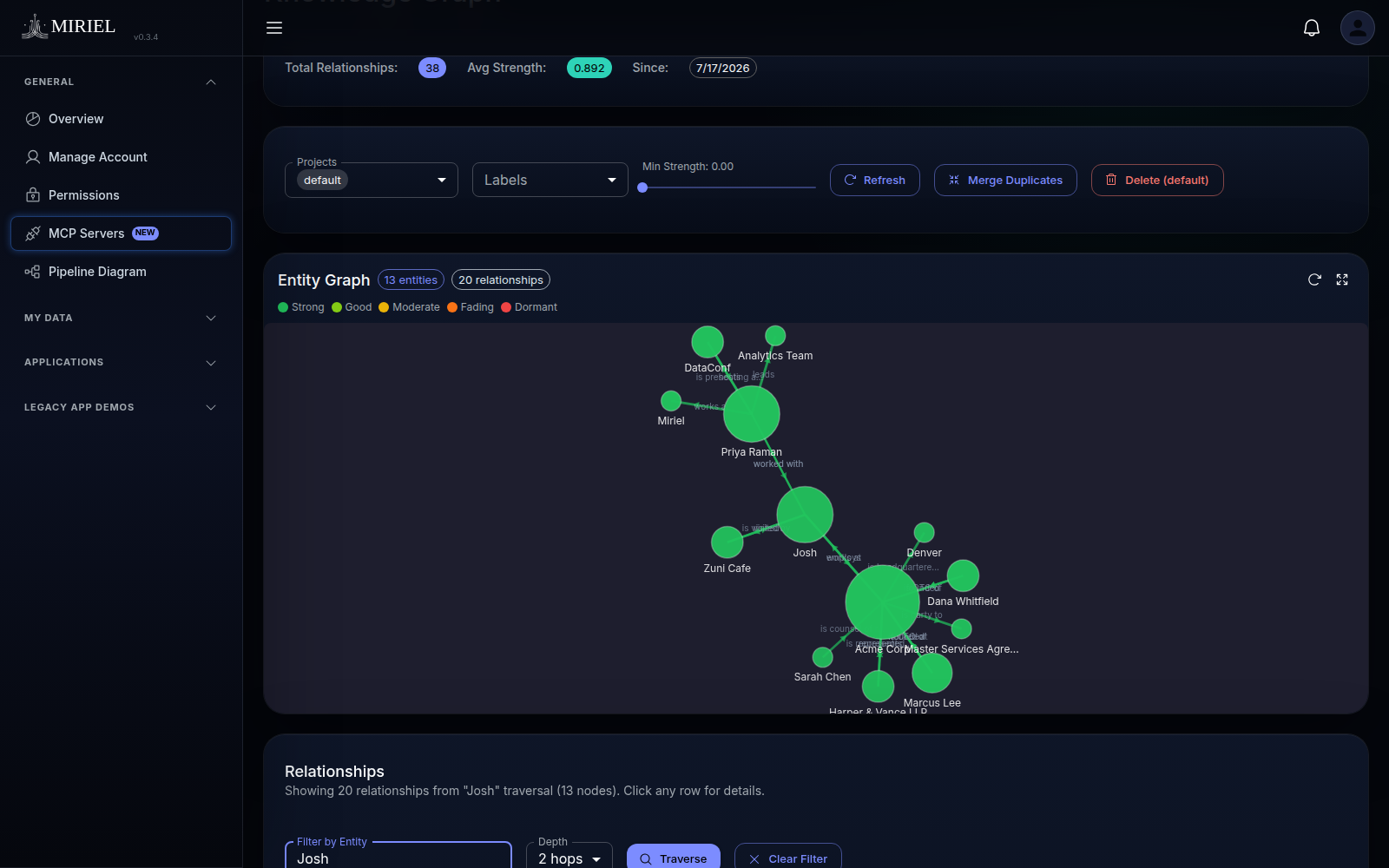Click the Miriel logo
The width and height of the screenshot is (1389, 868).
click(69, 27)
